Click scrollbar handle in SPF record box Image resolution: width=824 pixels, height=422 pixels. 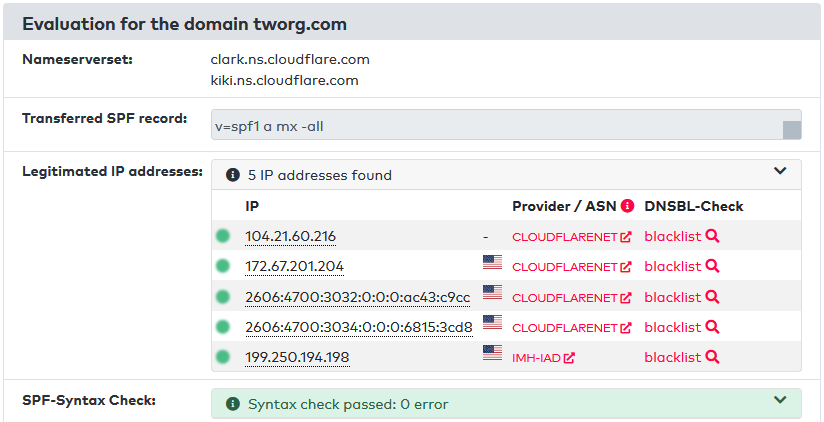[791, 129]
